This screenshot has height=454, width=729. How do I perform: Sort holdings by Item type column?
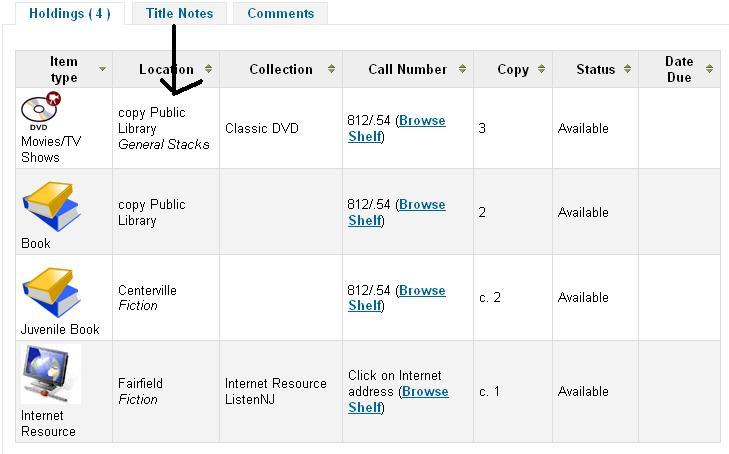coord(102,69)
